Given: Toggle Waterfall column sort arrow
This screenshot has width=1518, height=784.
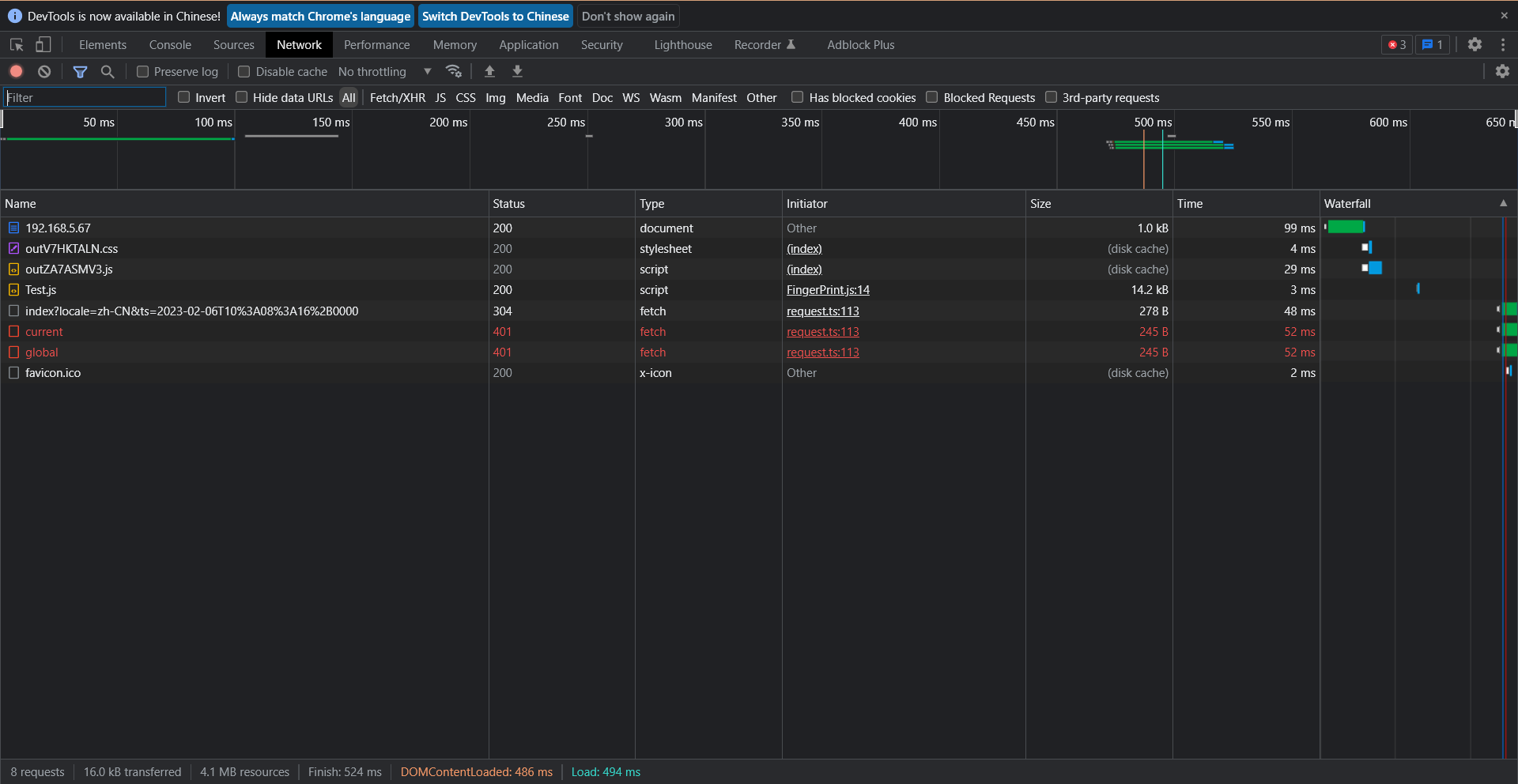Looking at the screenshot, I should 1503,203.
